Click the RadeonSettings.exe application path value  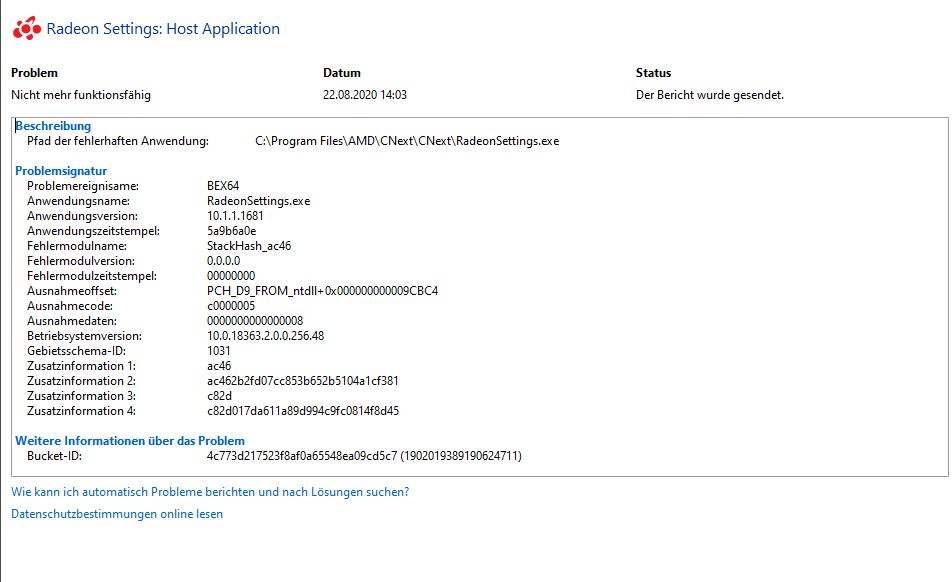tap(407, 141)
